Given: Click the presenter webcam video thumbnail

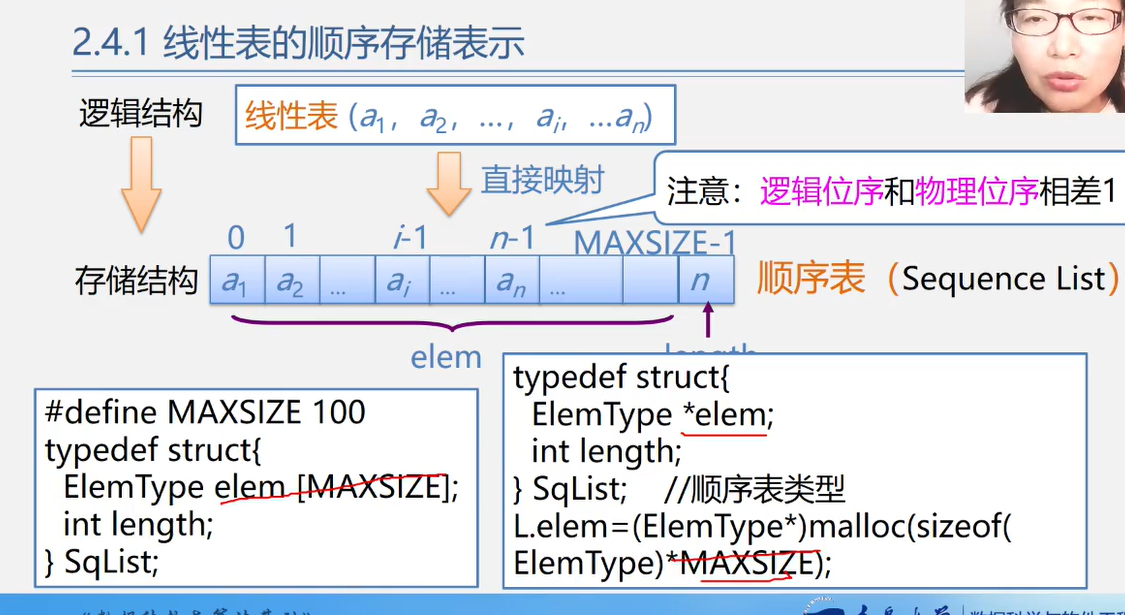Looking at the screenshot, I should [1045, 56].
